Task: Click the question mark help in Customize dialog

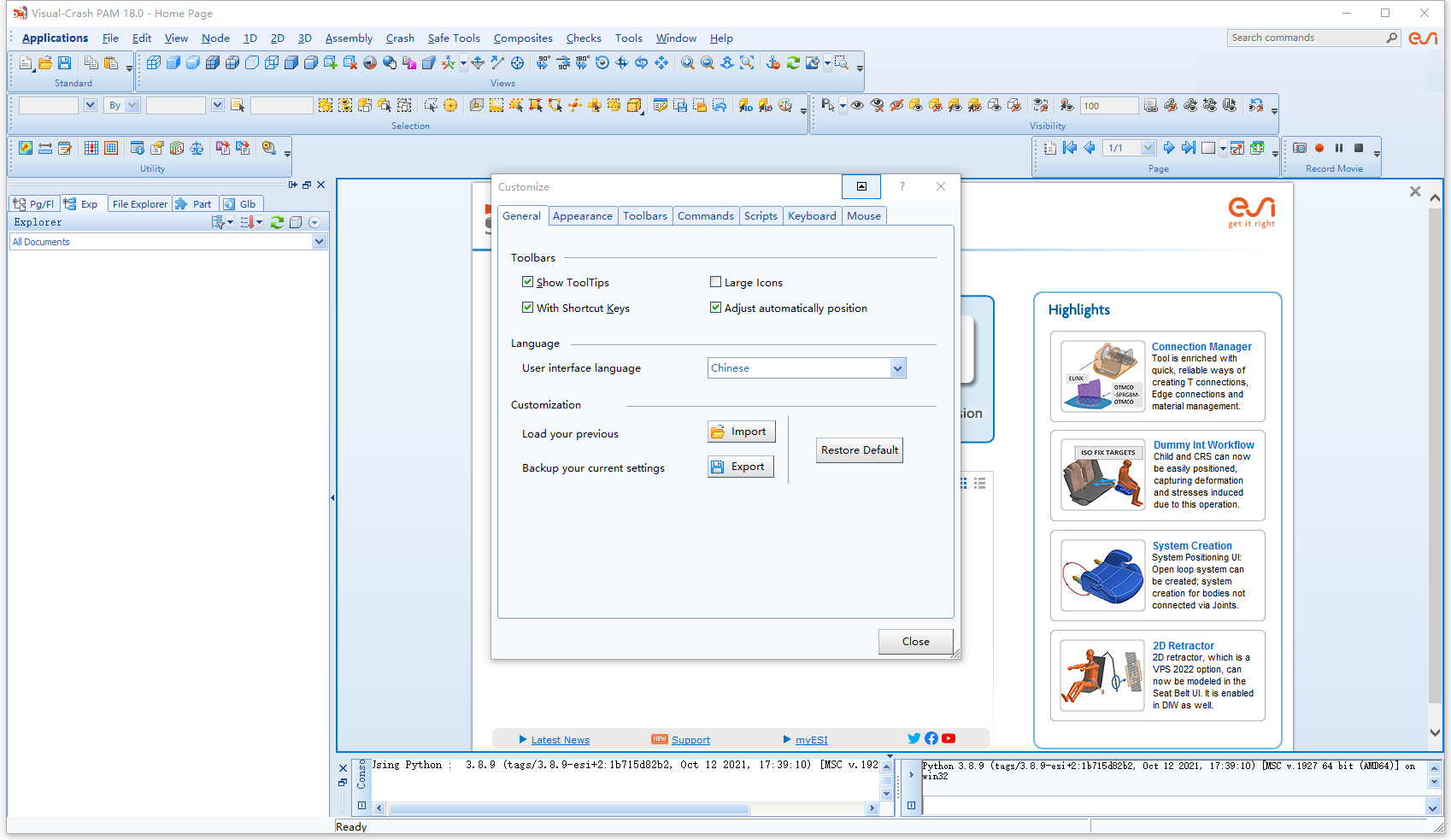Action: pos(902,186)
